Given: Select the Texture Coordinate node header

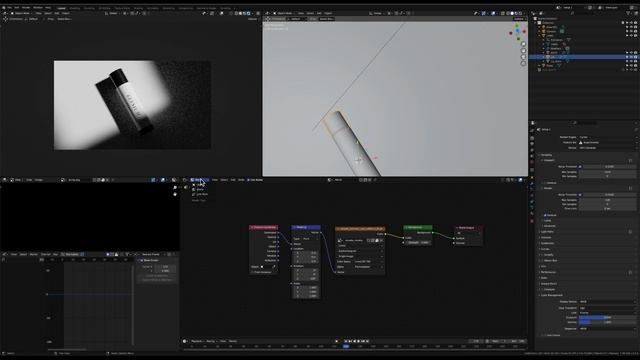Looking at the screenshot, I should click(264, 227).
